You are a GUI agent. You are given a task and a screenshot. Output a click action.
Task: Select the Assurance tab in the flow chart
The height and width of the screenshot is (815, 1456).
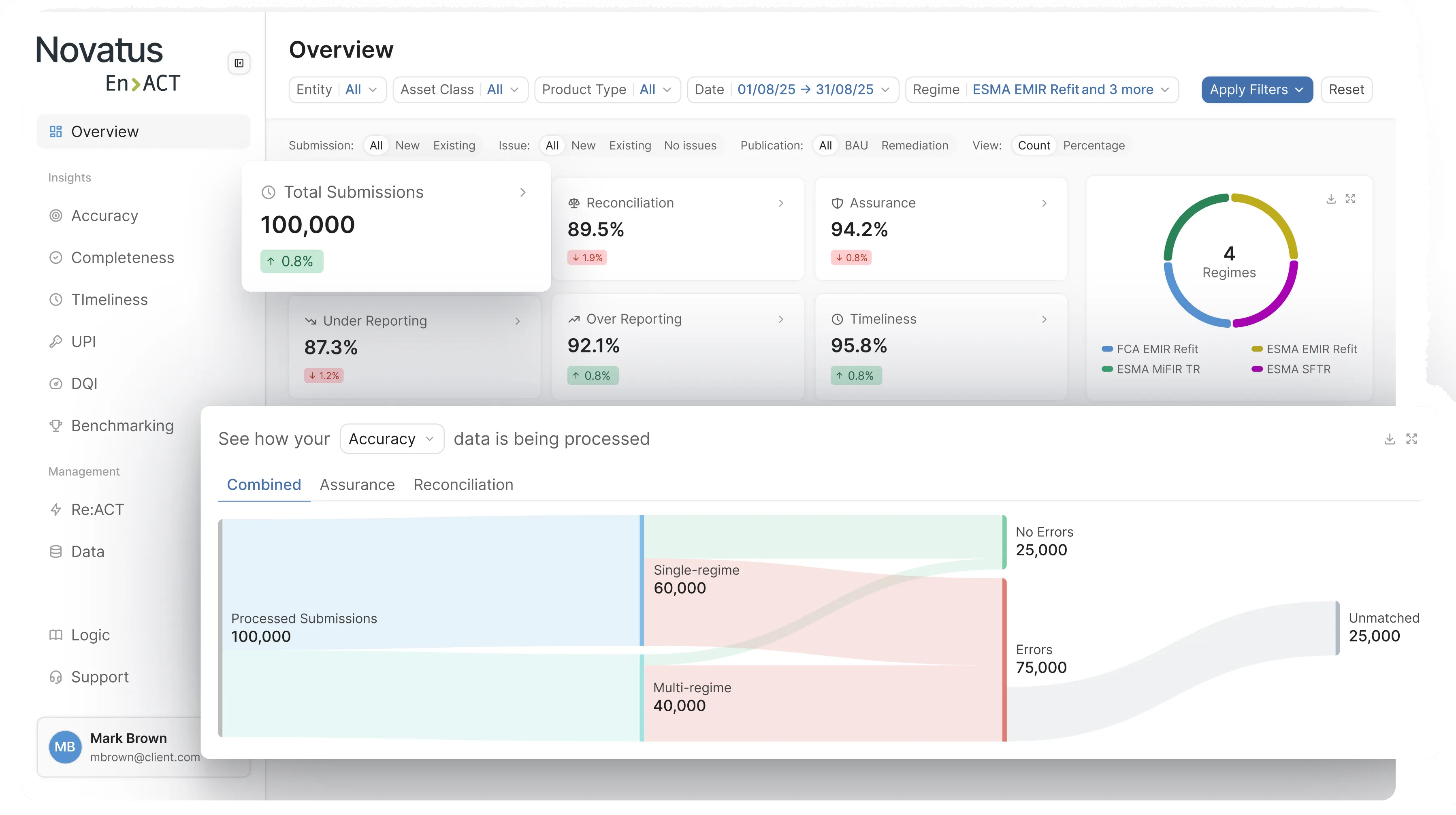pyautogui.click(x=357, y=484)
